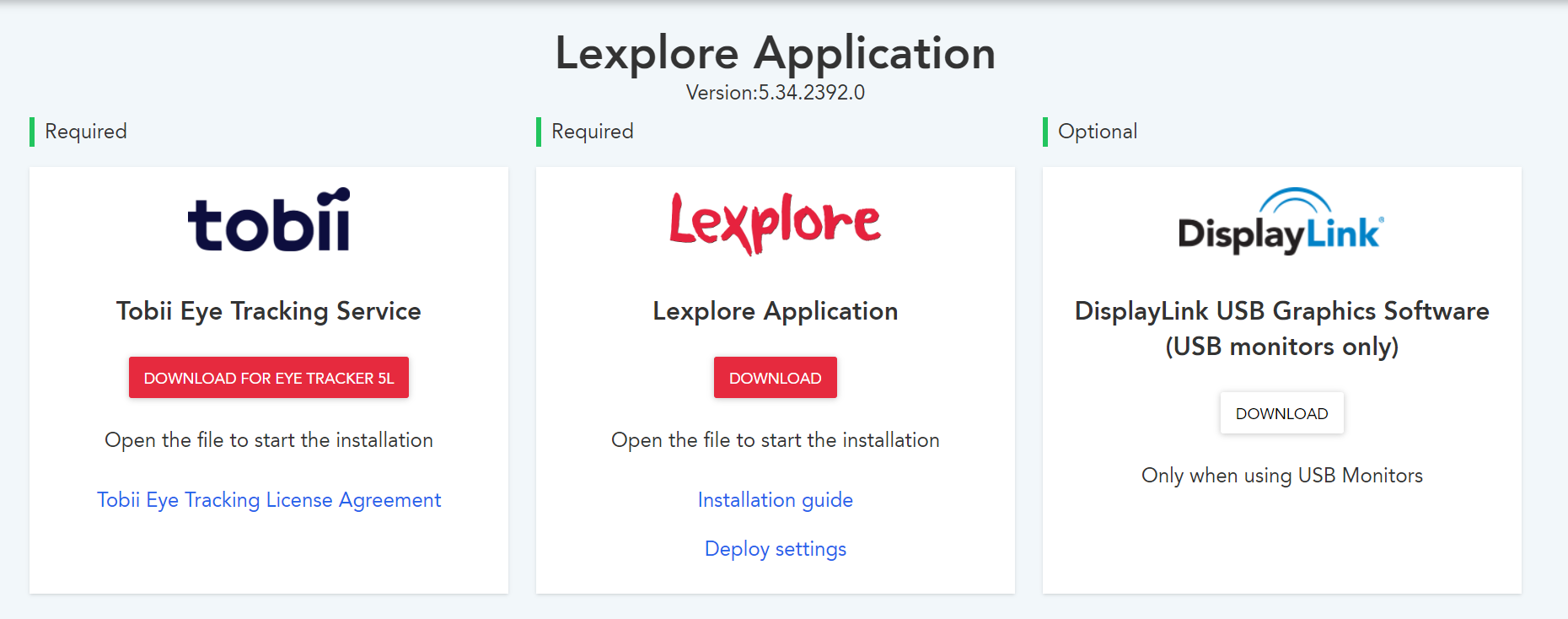Download DisplayLink USB Graphics Software
This screenshot has height=619, width=1568.
point(1281,413)
